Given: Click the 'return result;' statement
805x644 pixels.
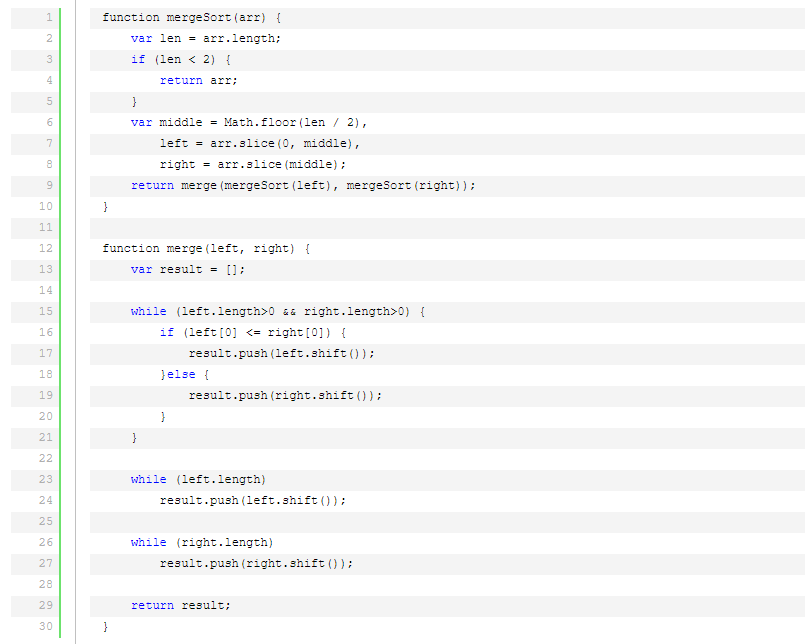Looking at the screenshot, I should pos(181,605).
